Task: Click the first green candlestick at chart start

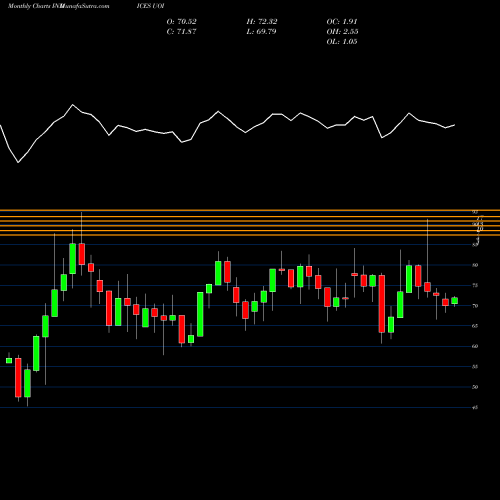Action: tap(9, 360)
